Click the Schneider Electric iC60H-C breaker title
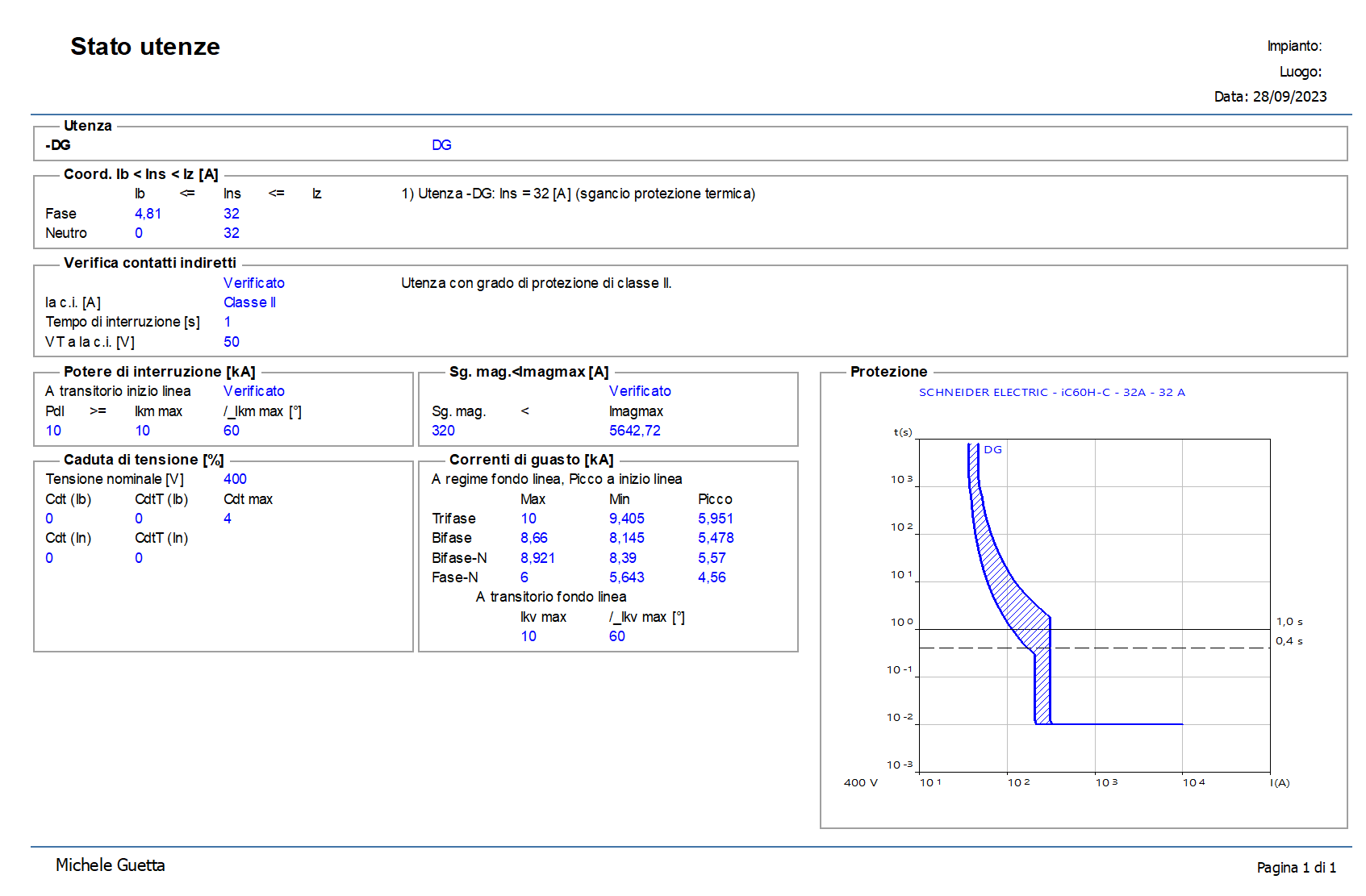This screenshot has height=896, width=1366. click(1051, 393)
